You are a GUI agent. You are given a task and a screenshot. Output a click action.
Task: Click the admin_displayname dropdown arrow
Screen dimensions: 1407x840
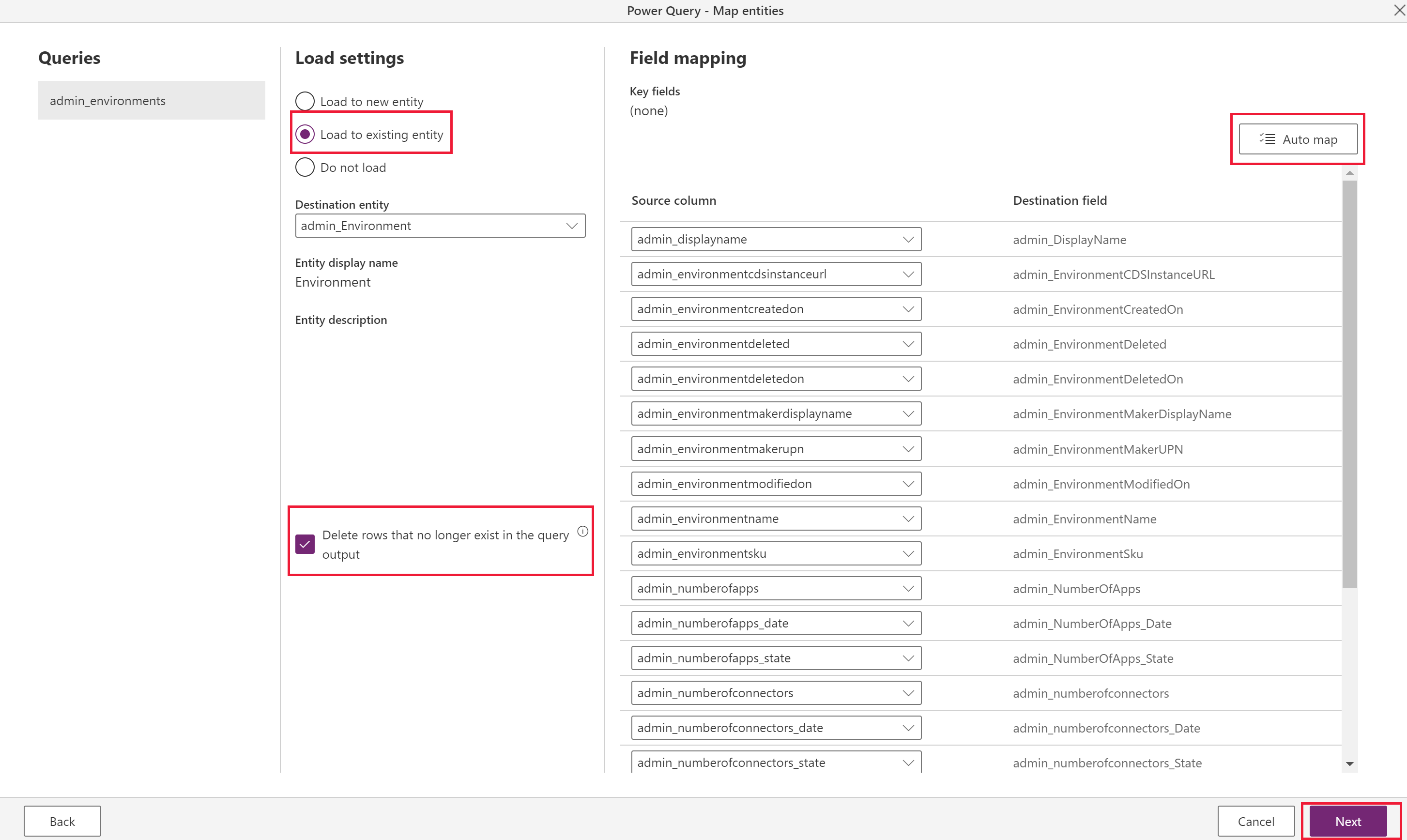(907, 239)
